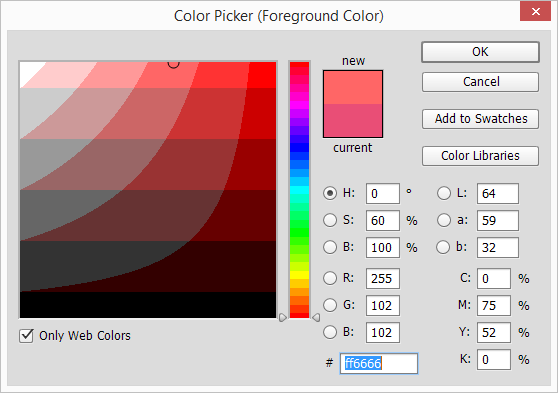Click the left hue slider arrow
Viewport: 558px width, 393px height.
click(283, 318)
